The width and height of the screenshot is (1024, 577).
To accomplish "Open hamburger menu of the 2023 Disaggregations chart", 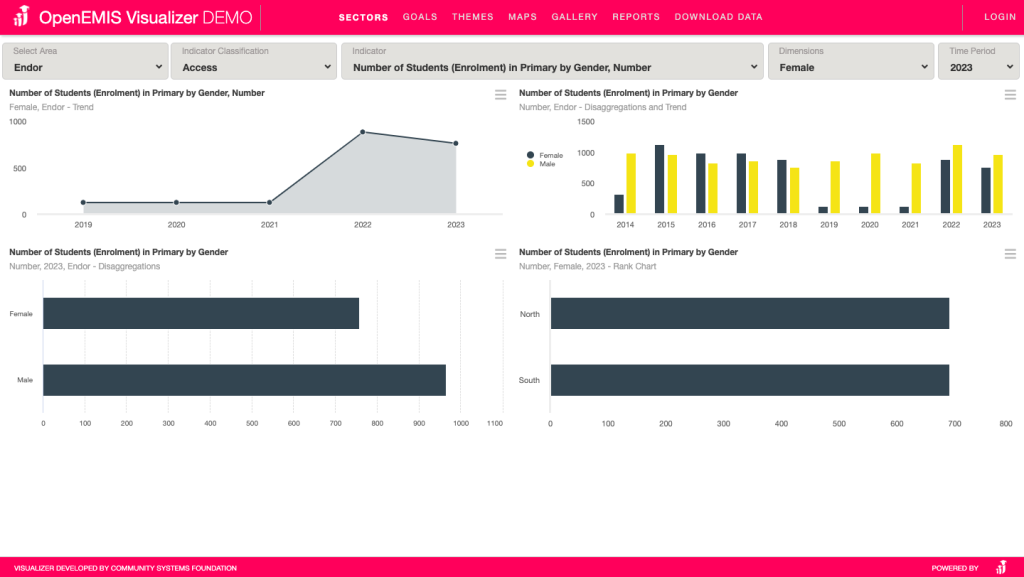I will (500, 254).
